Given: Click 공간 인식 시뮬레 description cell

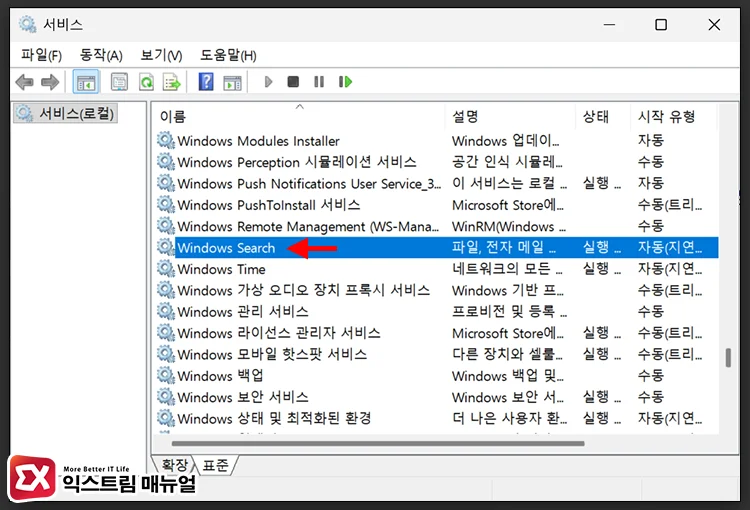Looking at the screenshot, I should point(507,162).
